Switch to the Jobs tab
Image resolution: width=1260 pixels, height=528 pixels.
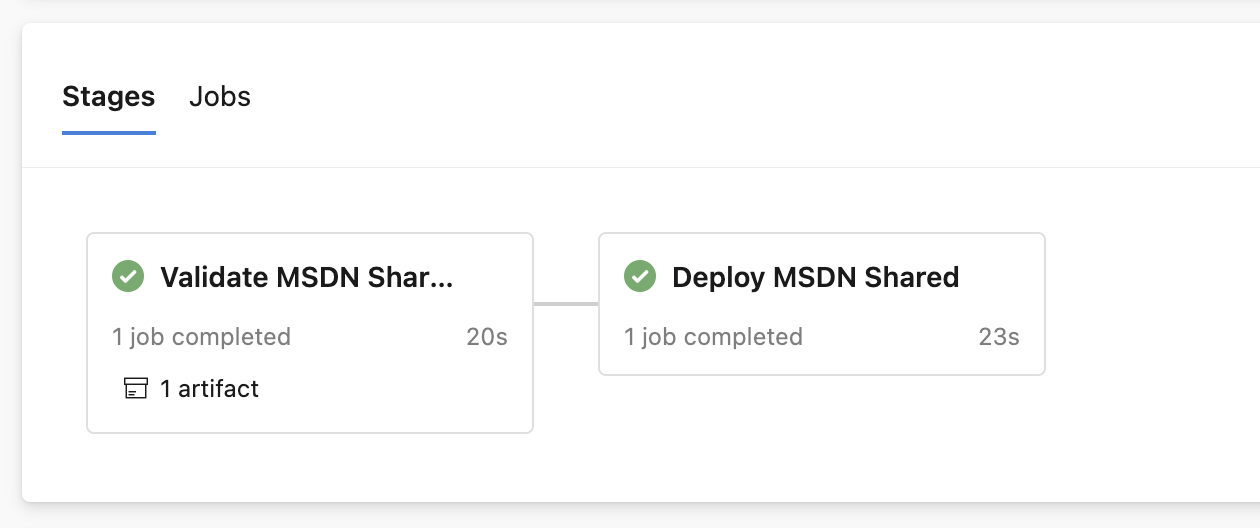220,97
